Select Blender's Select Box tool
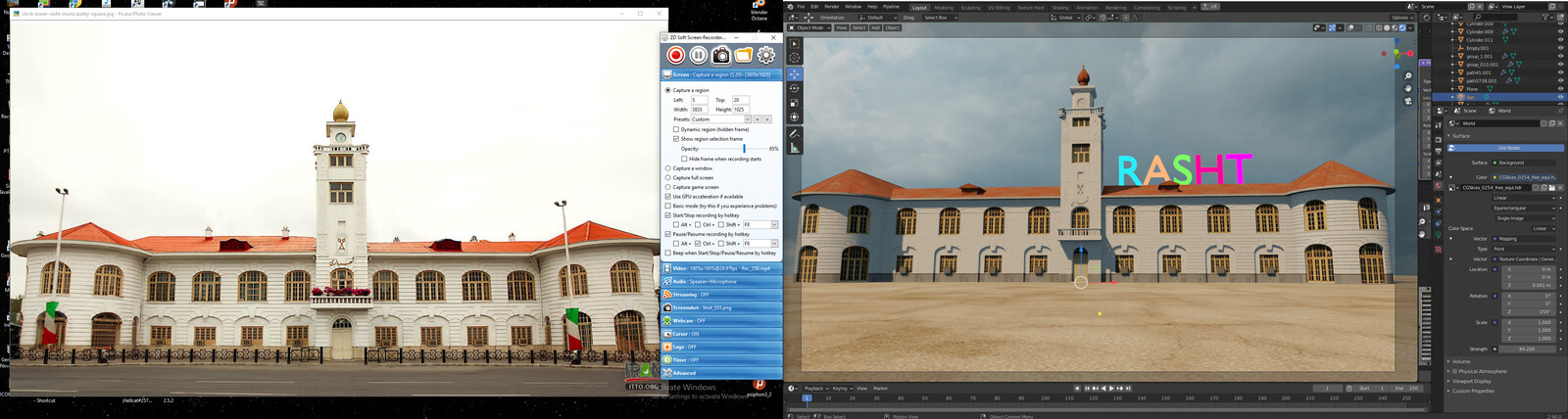 [x=794, y=44]
